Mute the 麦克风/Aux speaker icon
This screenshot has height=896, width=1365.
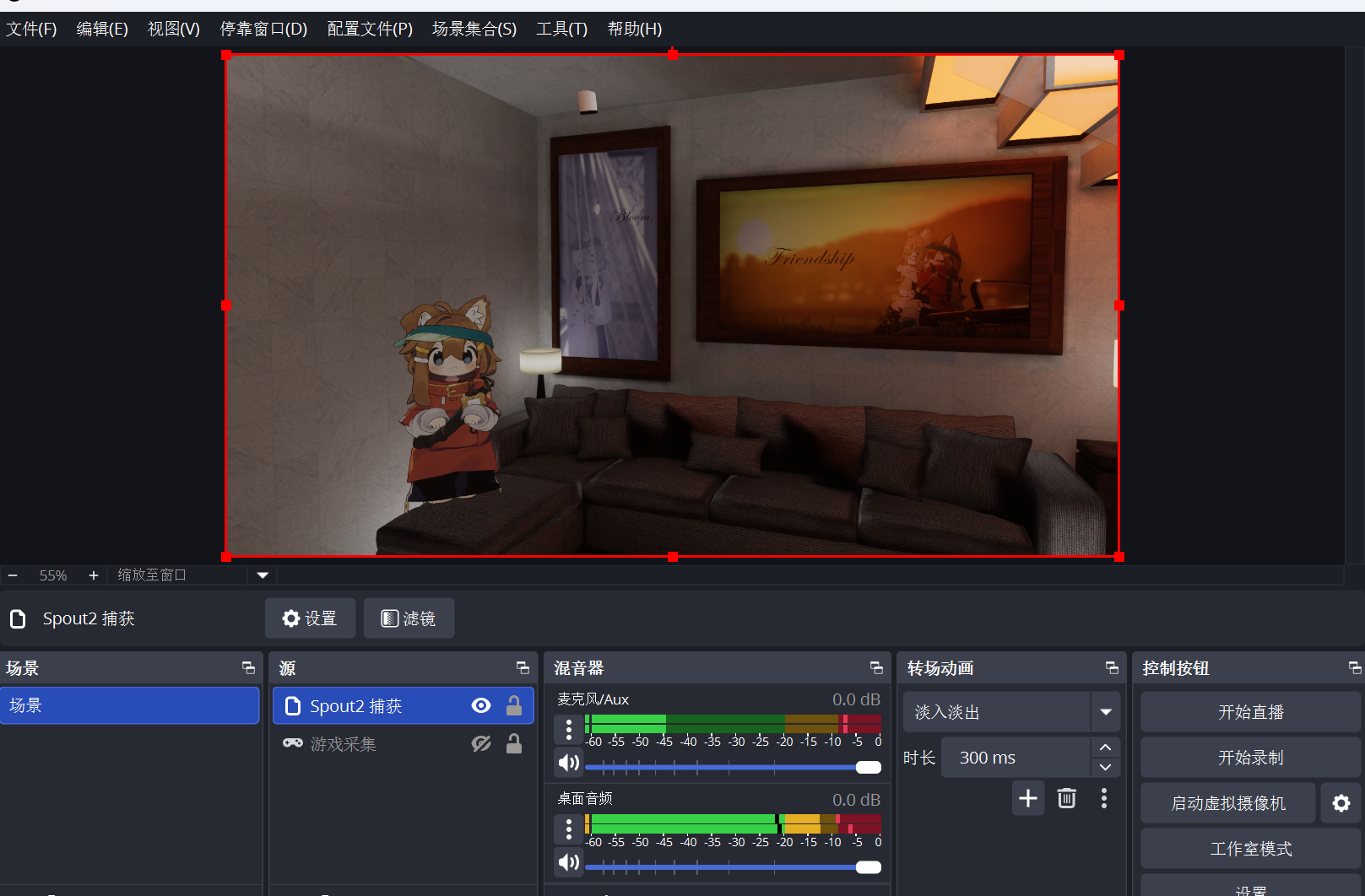coord(569,763)
